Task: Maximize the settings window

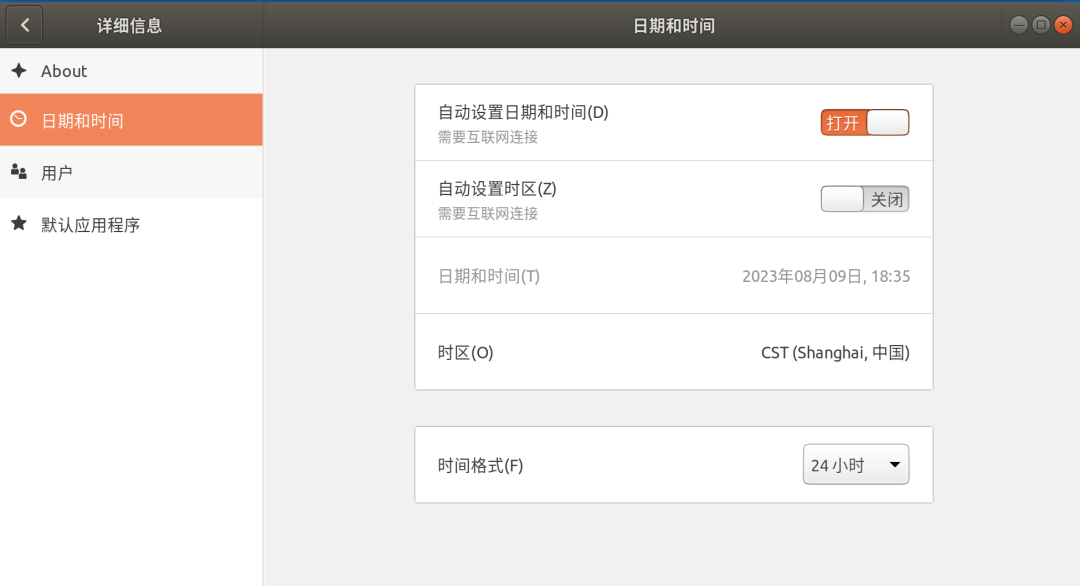Action: point(1040,25)
